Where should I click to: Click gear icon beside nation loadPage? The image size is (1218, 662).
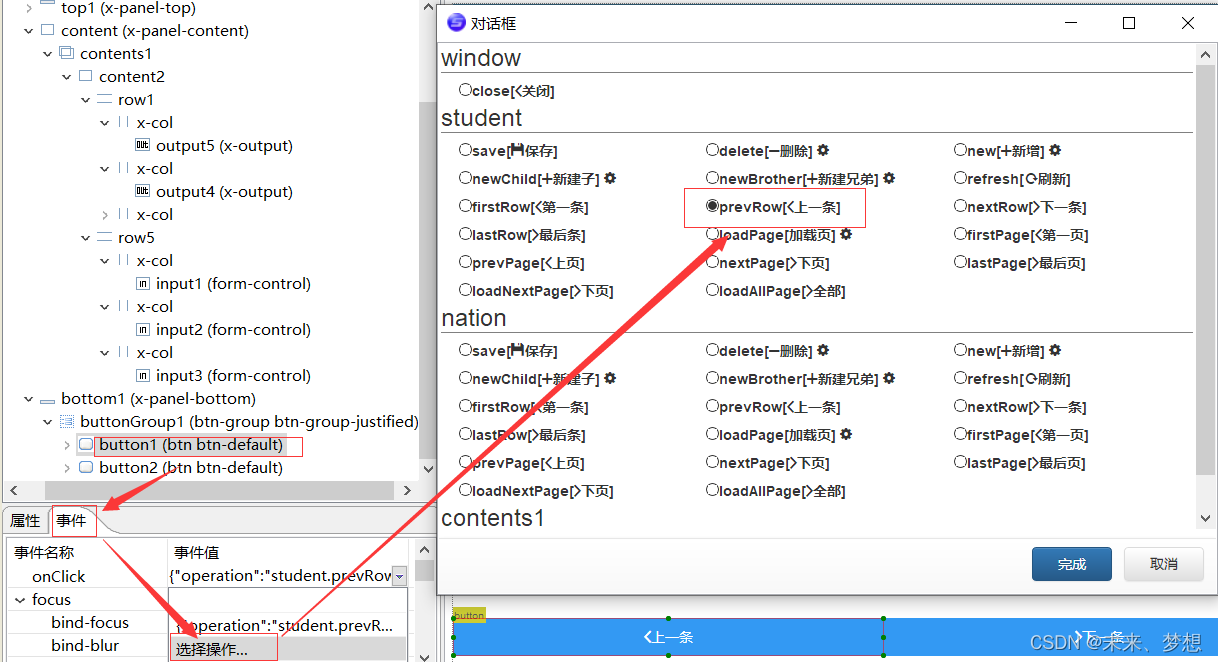point(846,434)
